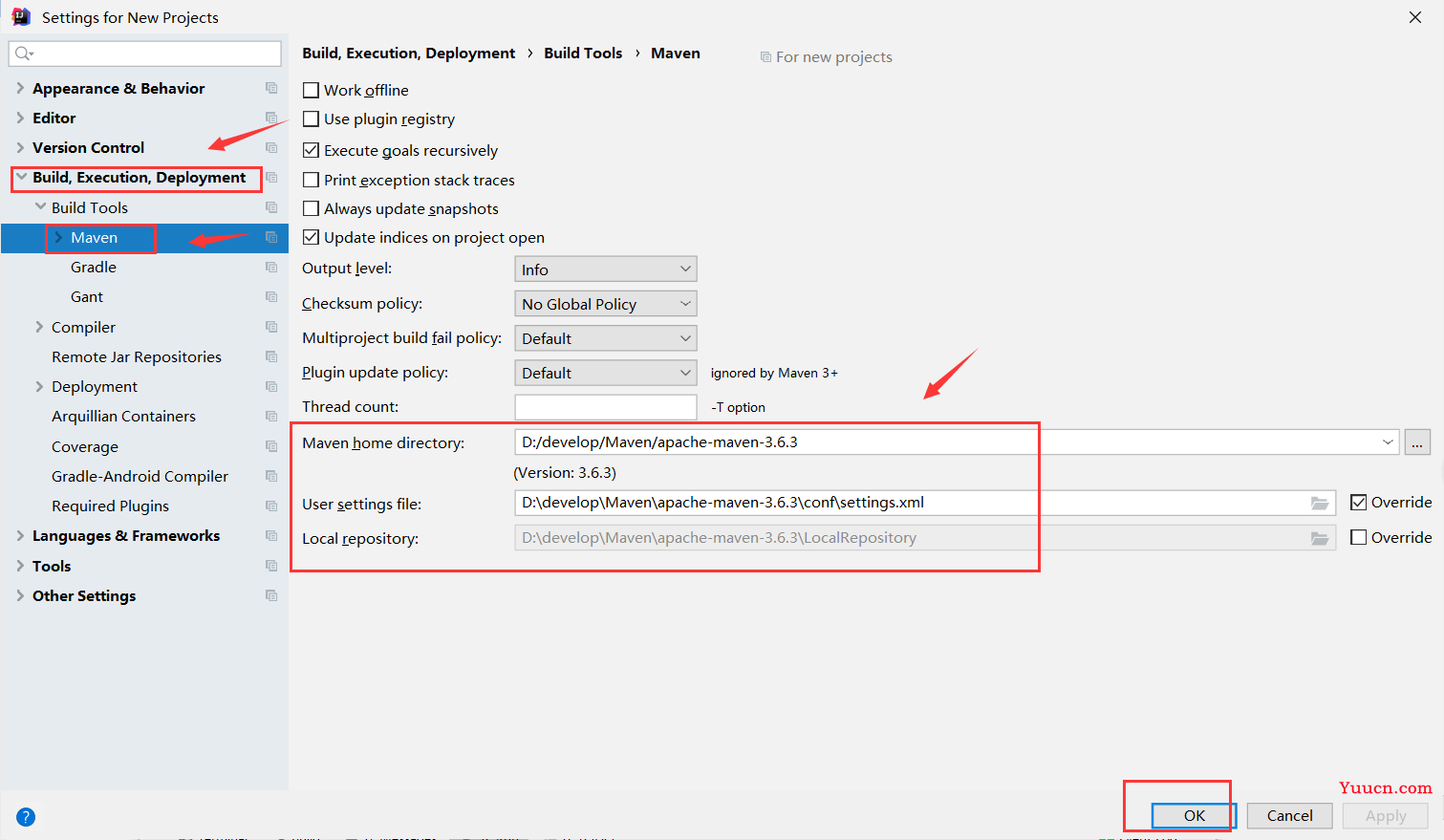Click the Cancel button
Viewport: 1444px width, 840px height.
click(x=1290, y=815)
